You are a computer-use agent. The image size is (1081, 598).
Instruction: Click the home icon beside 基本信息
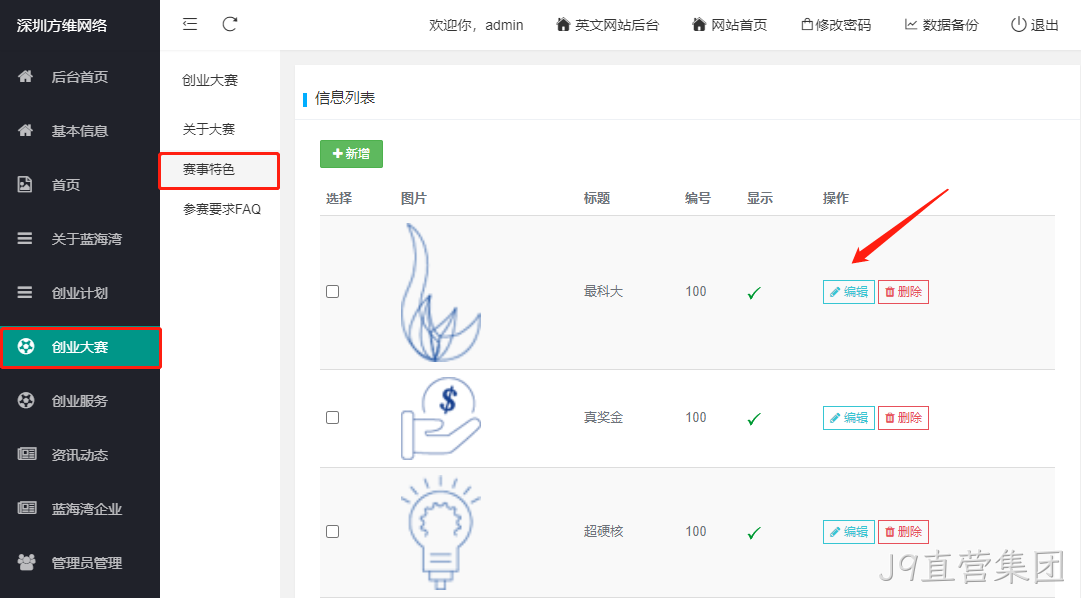26,130
